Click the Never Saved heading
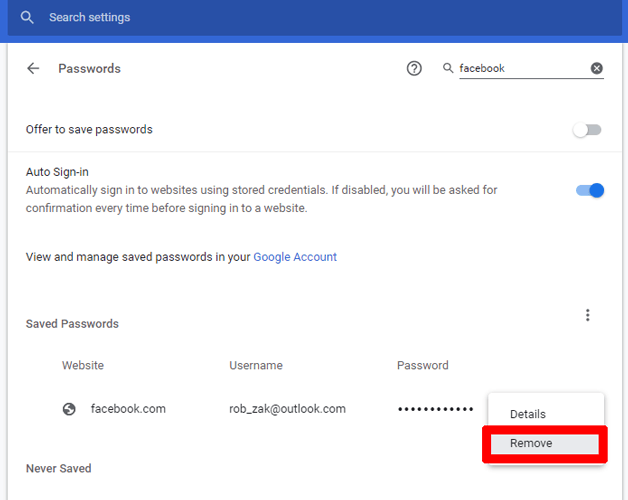628x500 pixels. [58, 468]
